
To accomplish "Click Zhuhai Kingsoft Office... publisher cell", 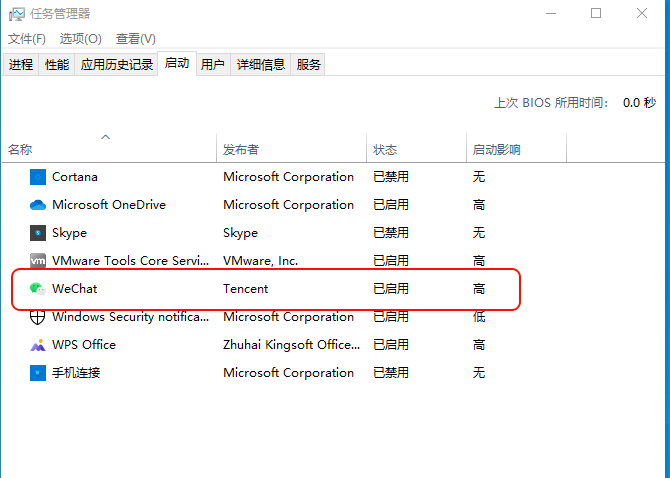I will pyautogui.click(x=291, y=345).
